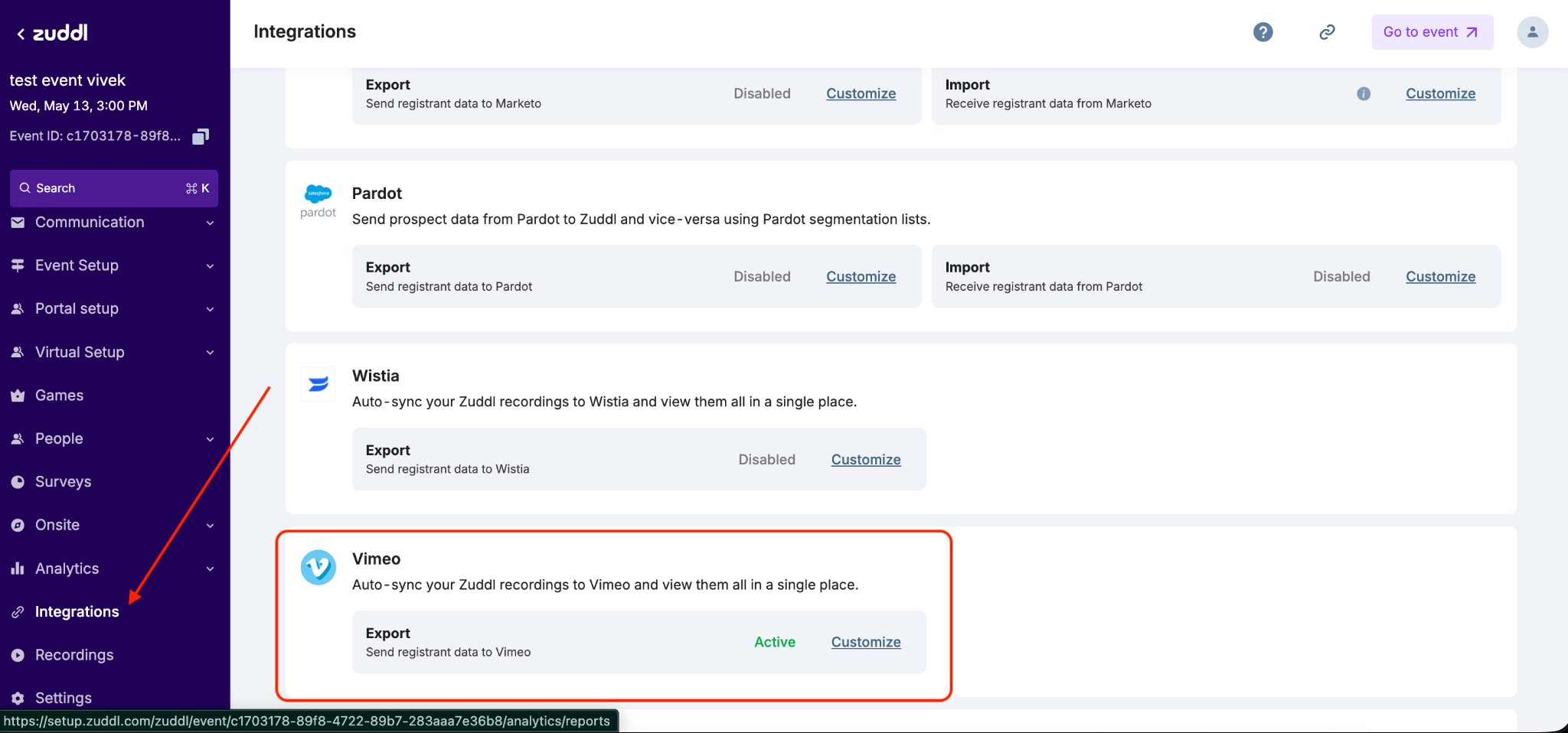
Task: Click the Pardot Salesforce logo
Action: (x=318, y=201)
